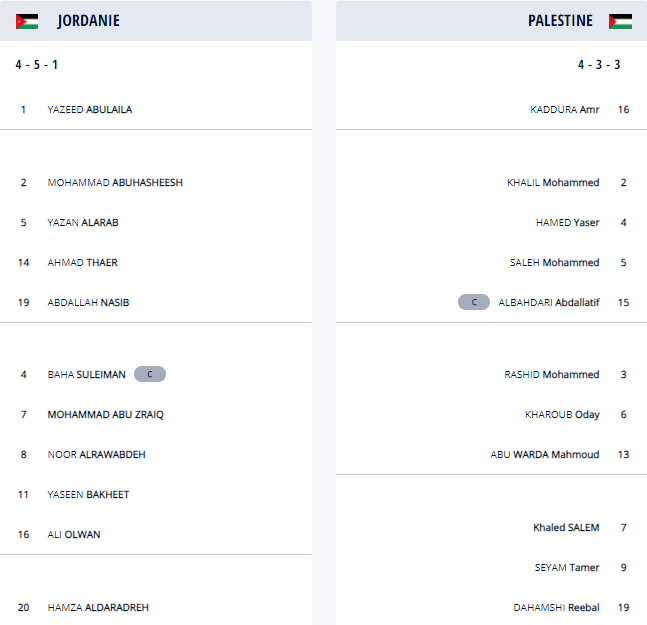Click the Palestine flag icon
This screenshot has width=647, height=625.
click(x=620, y=21)
